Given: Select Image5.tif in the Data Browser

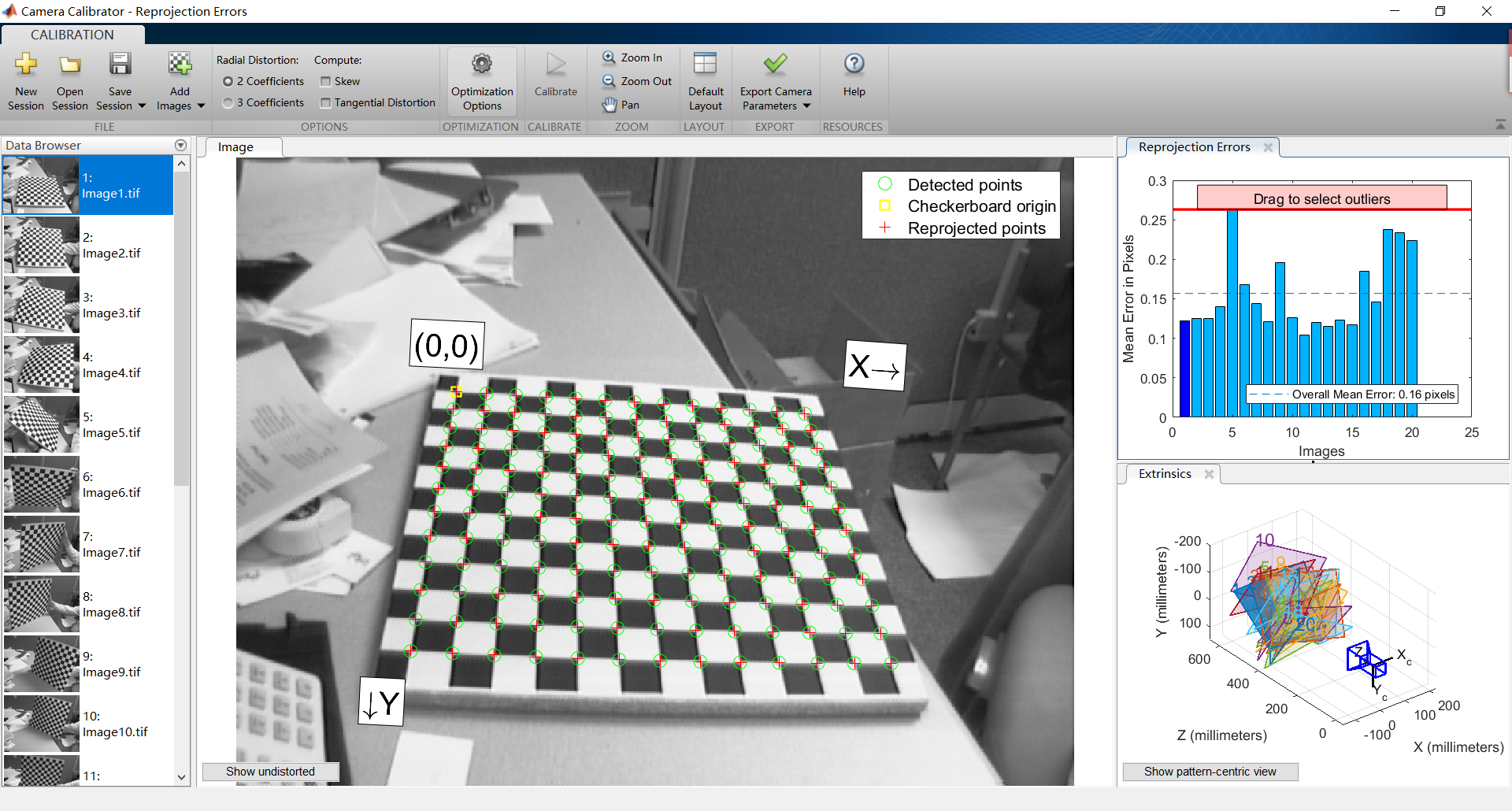Looking at the screenshot, I should coord(87,425).
